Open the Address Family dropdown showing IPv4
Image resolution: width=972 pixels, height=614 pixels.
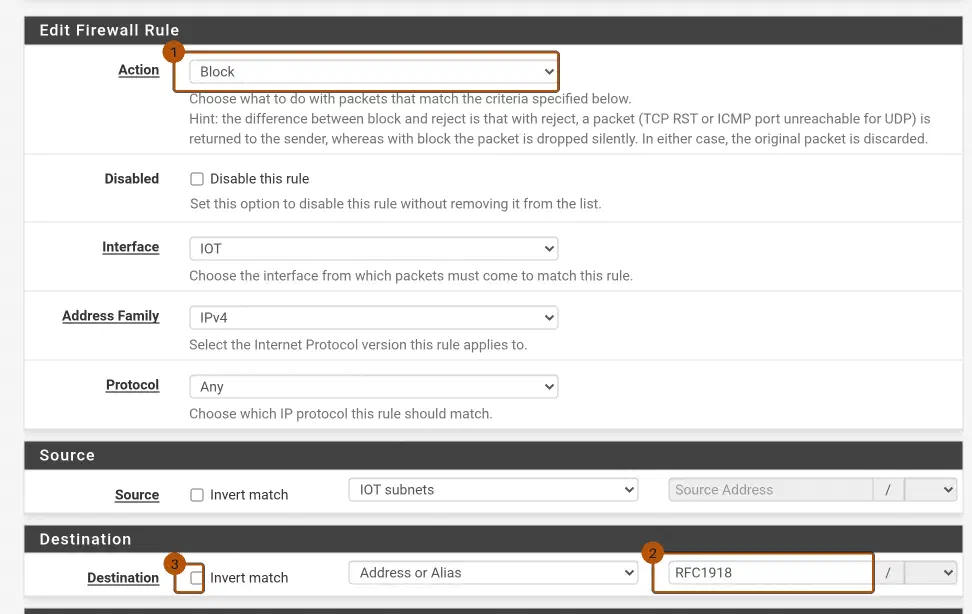coord(373,318)
